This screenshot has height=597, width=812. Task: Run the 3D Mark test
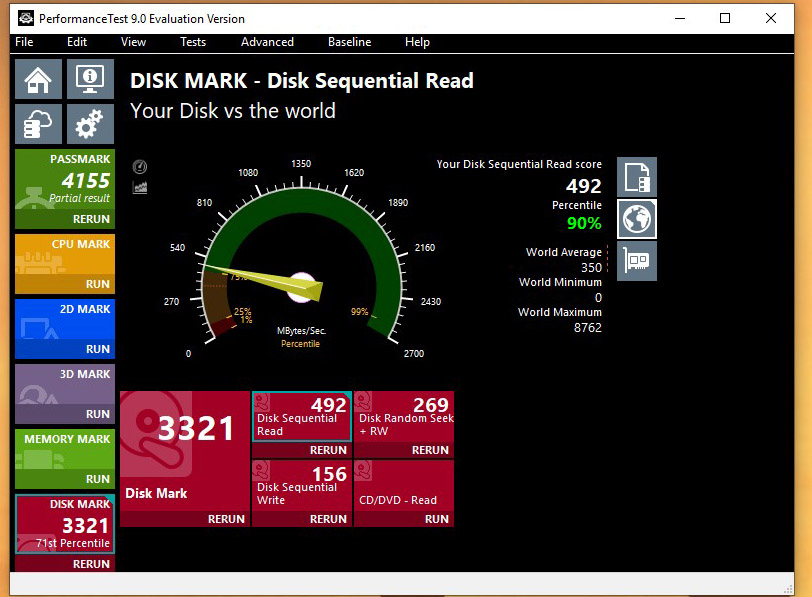[x=97, y=414]
